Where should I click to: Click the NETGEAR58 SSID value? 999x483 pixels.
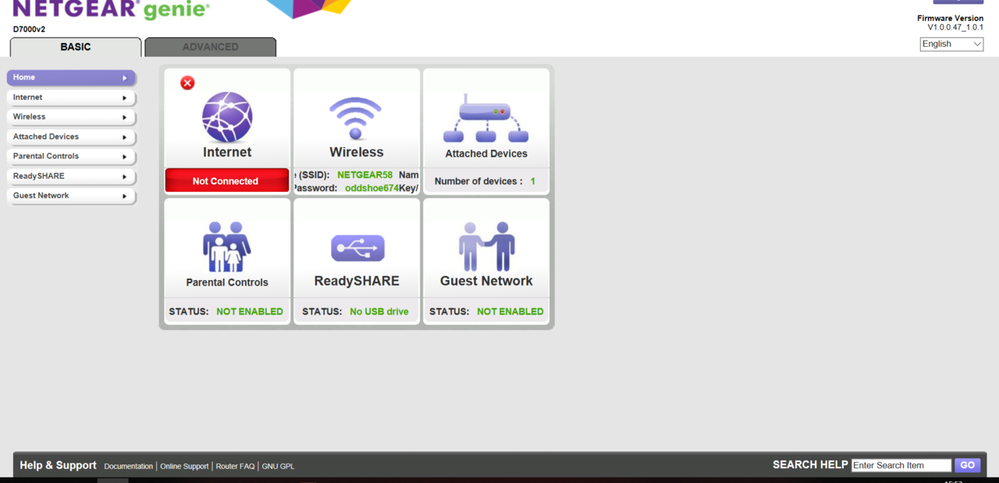coord(365,175)
